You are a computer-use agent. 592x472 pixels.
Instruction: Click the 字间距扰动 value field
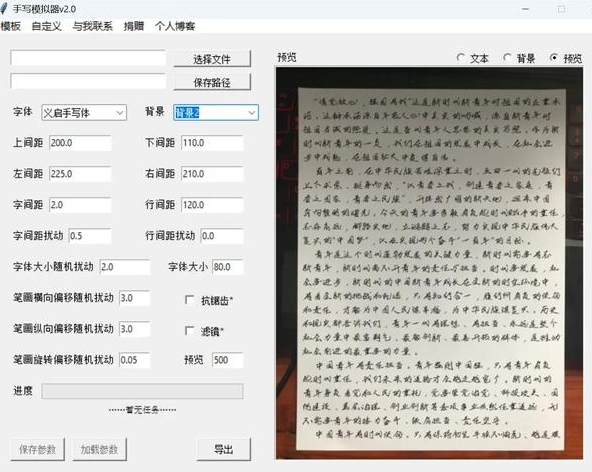[x=90, y=236]
